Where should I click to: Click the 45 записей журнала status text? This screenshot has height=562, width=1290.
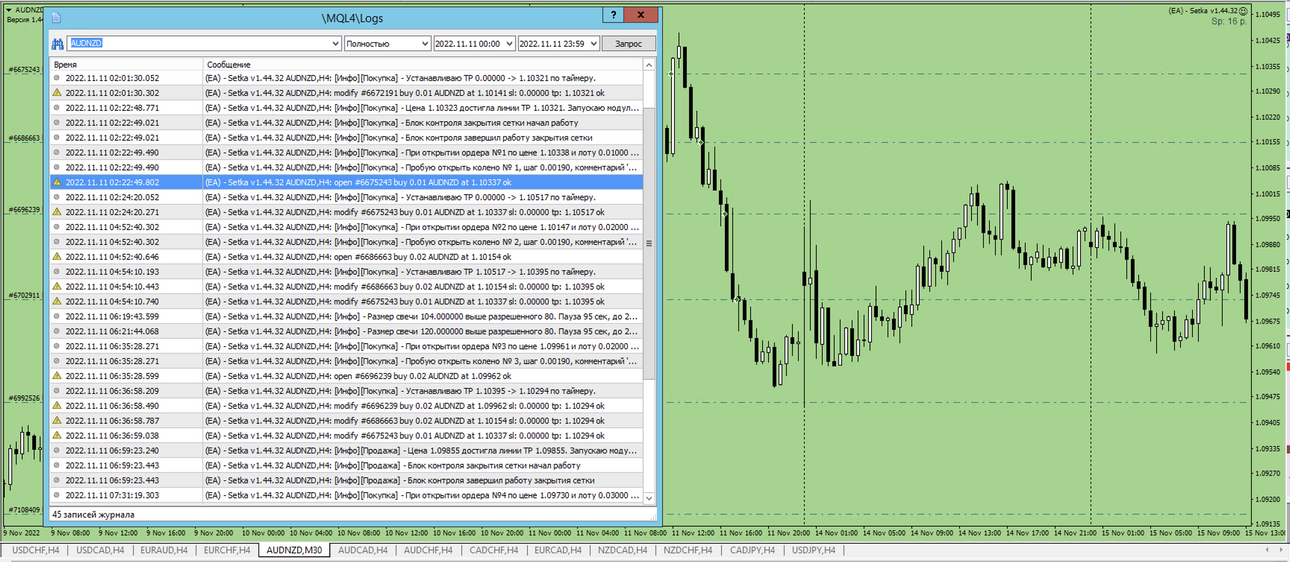pyautogui.click(x=93, y=514)
